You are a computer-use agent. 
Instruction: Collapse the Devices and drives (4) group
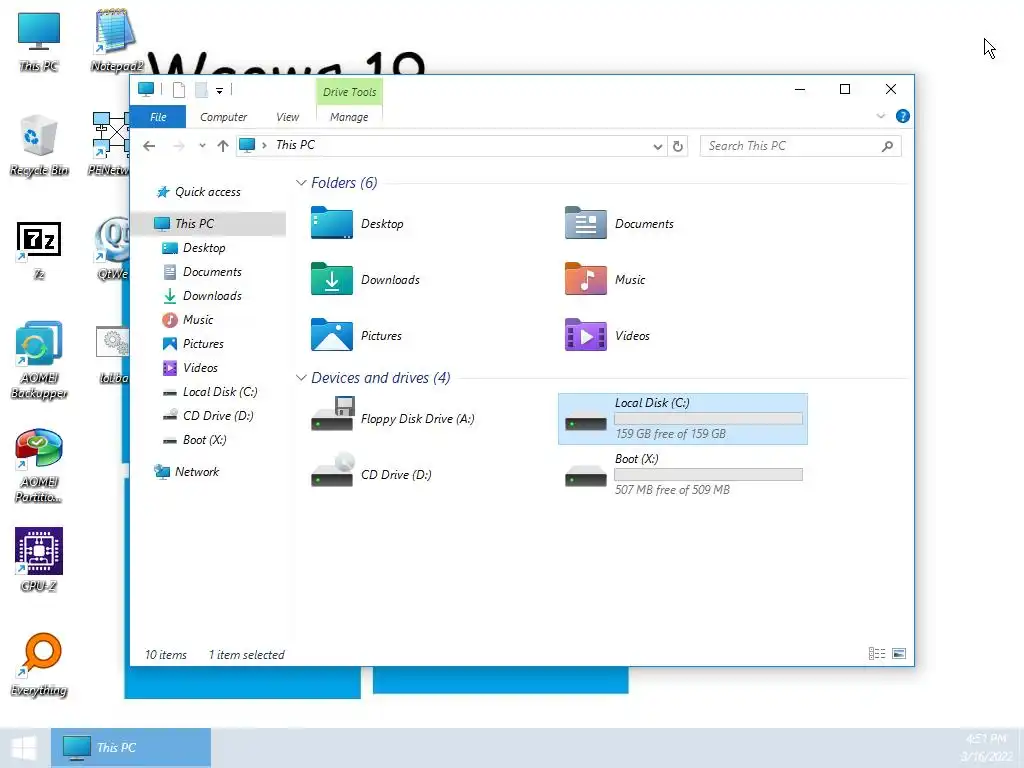click(x=301, y=377)
